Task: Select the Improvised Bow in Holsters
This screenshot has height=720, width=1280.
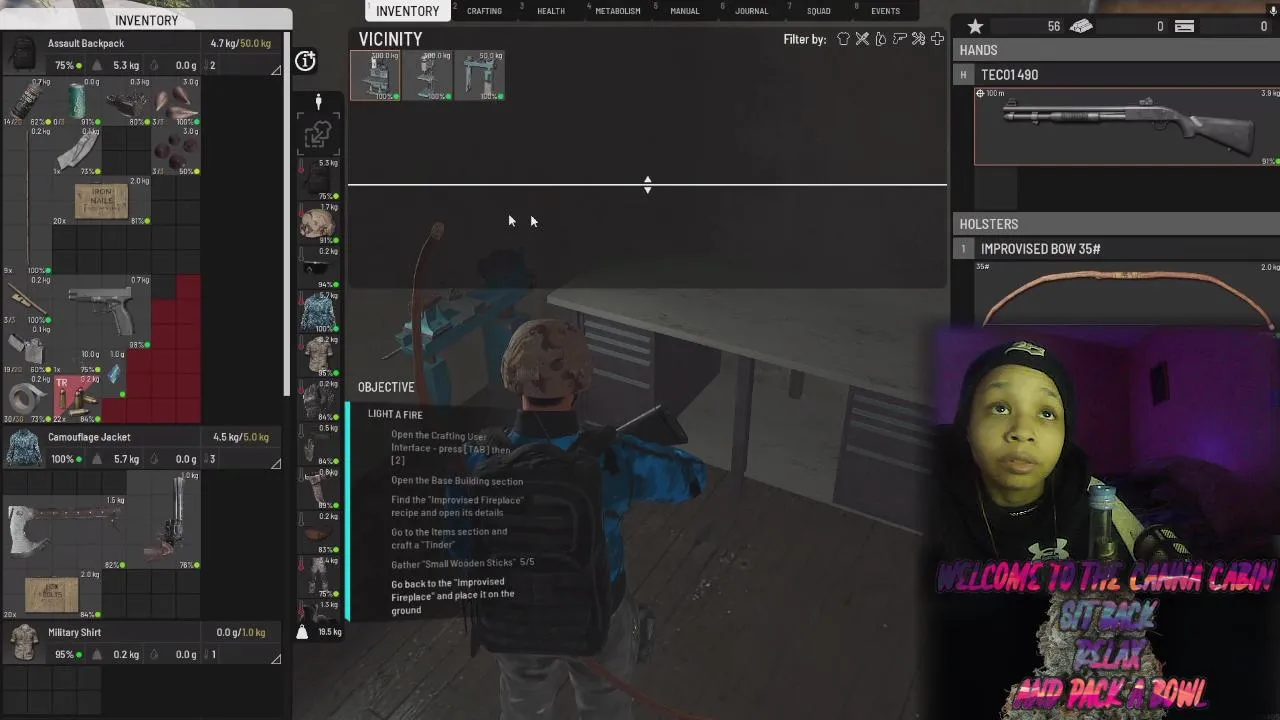Action: click(x=1127, y=294)
